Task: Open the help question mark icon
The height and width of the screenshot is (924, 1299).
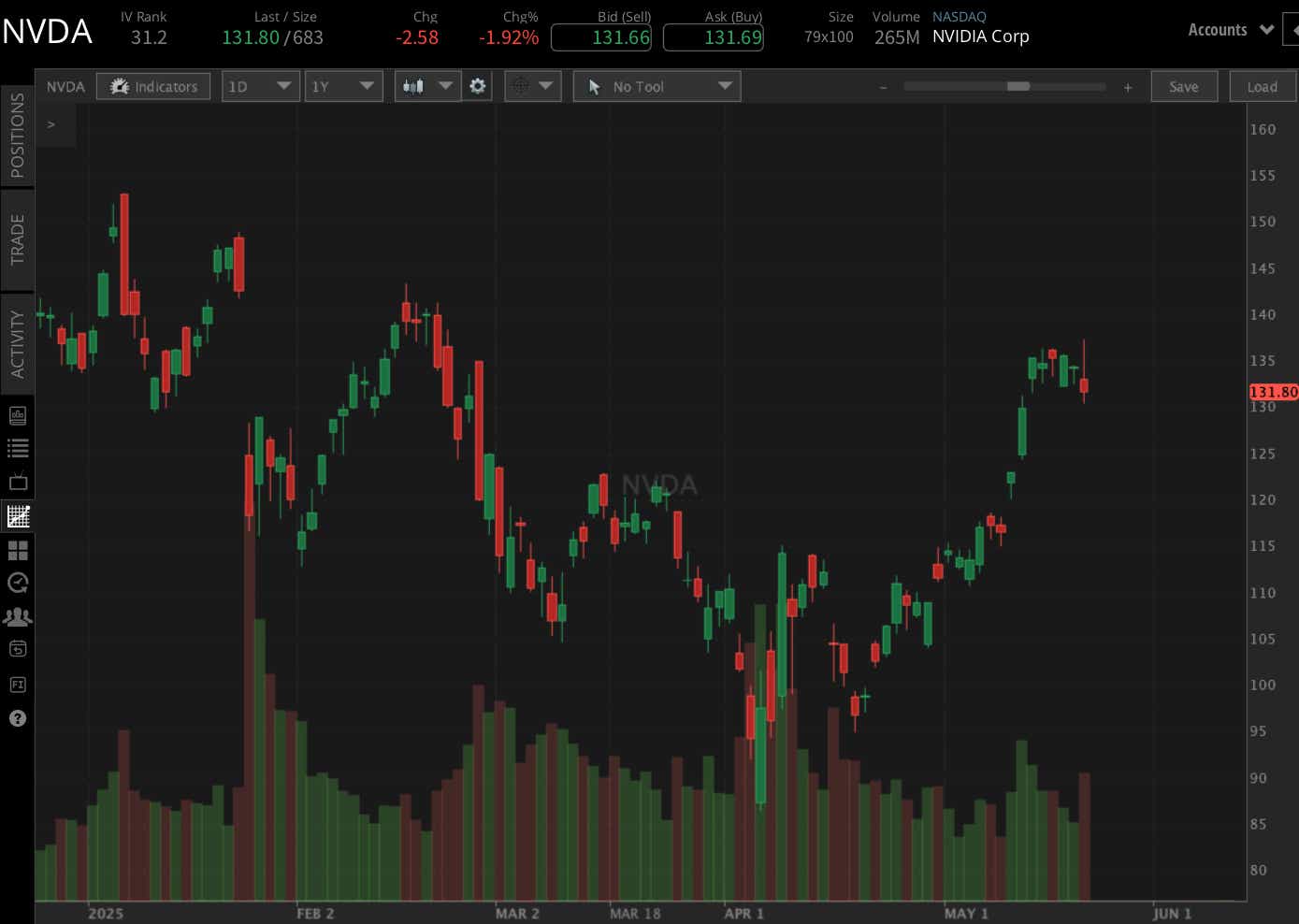Action: pos(18,717)
